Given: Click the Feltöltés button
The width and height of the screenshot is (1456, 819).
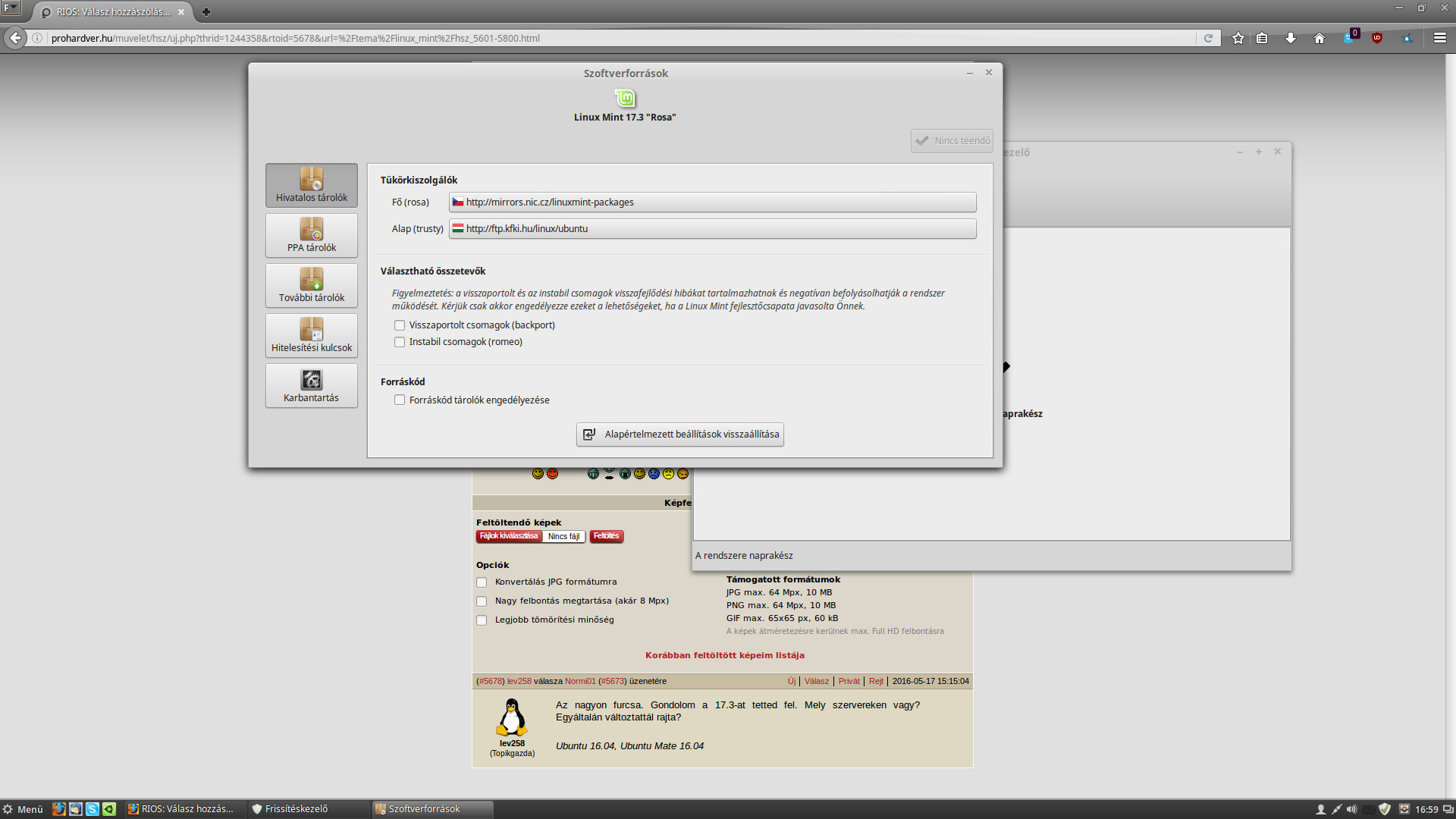Looking at the screenshot, I should (x=606, y=536).
